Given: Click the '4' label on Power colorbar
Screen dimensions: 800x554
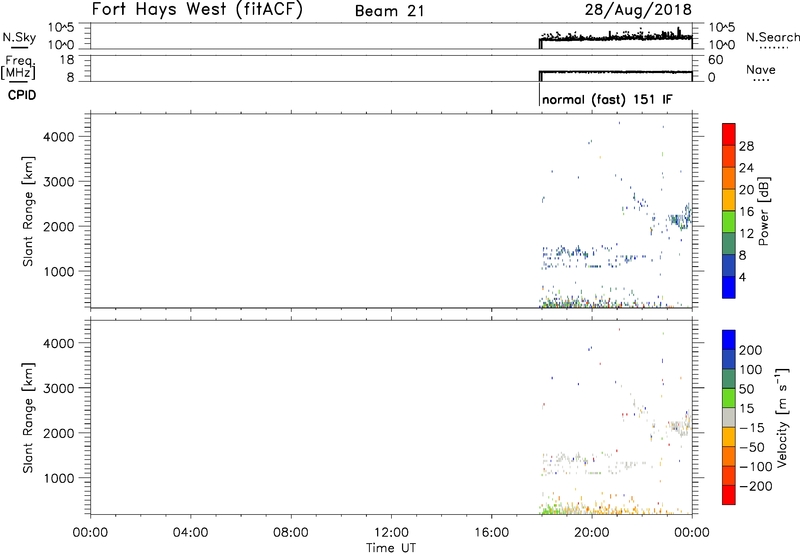Looking at the screenshot, I should (x=742, y=277).
